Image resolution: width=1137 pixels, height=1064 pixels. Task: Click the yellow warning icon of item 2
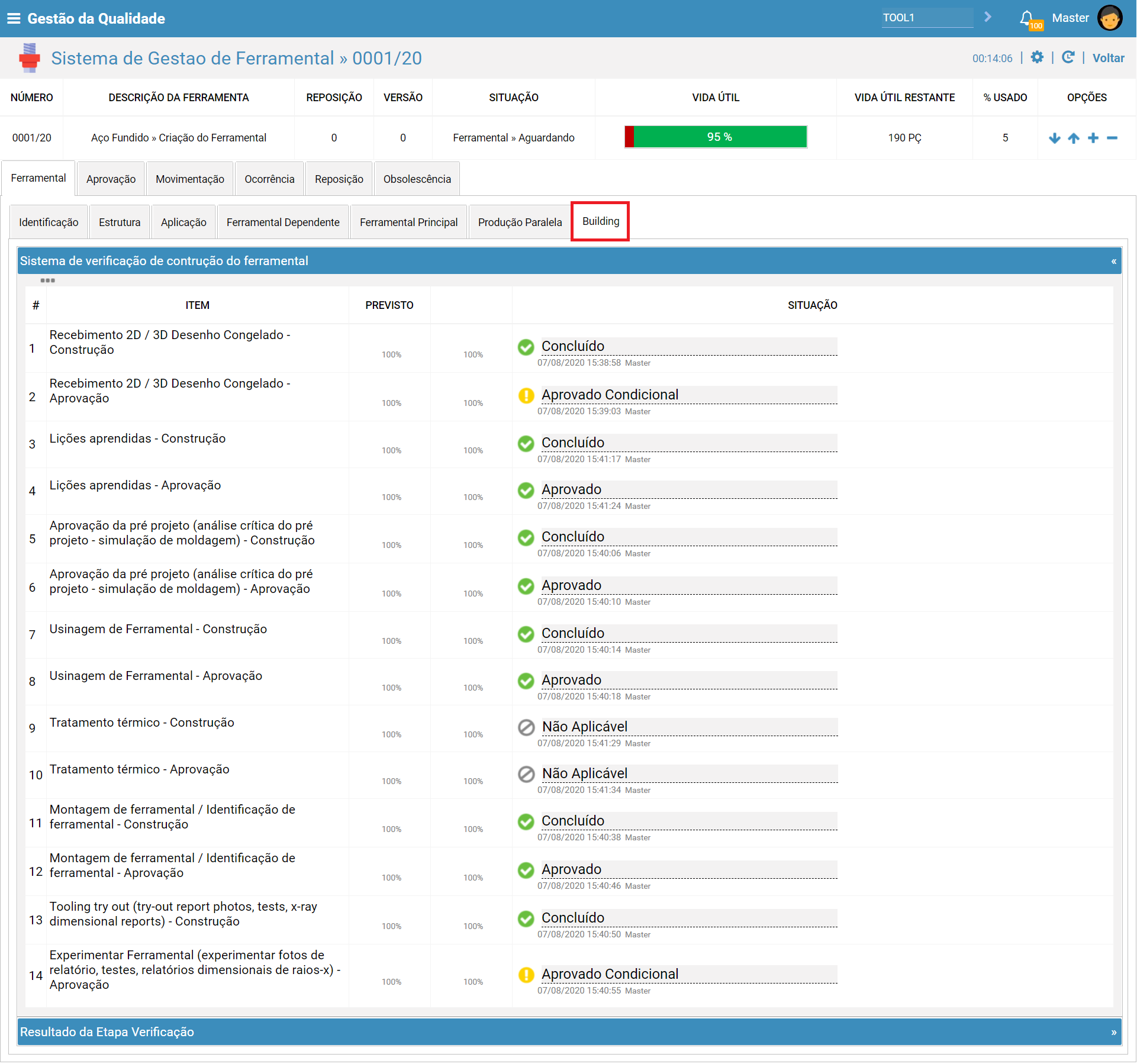click(x=526, y=395)
